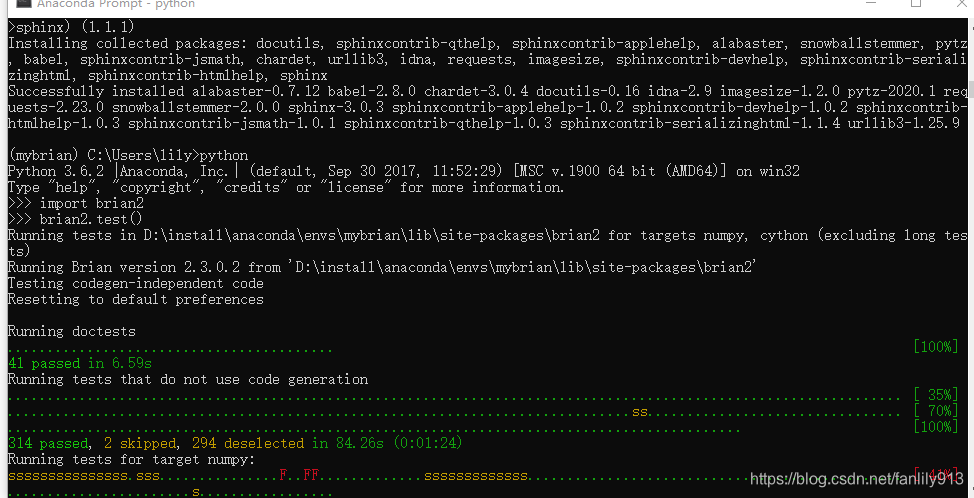Click '314 passed' result text
The width and height of the screenshot is (974, 498).
(47, 443)
